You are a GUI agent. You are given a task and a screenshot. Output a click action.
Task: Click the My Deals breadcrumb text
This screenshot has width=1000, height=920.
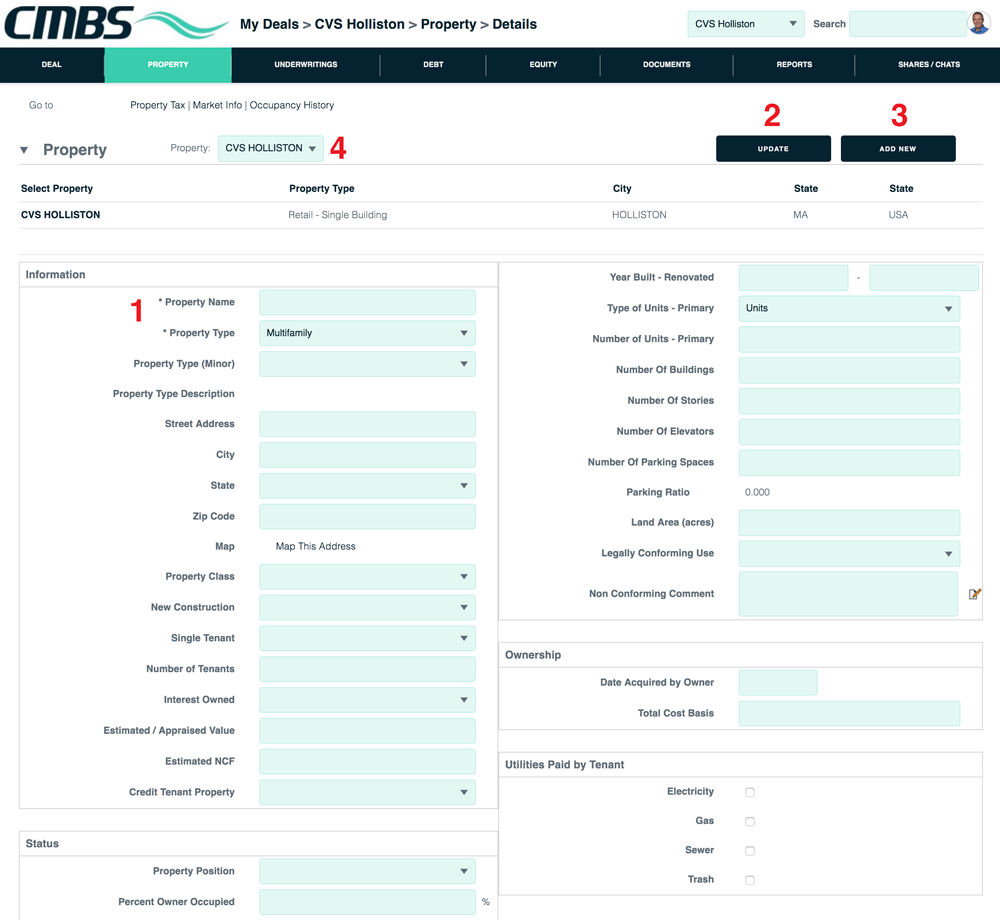[x=269, y=24]
